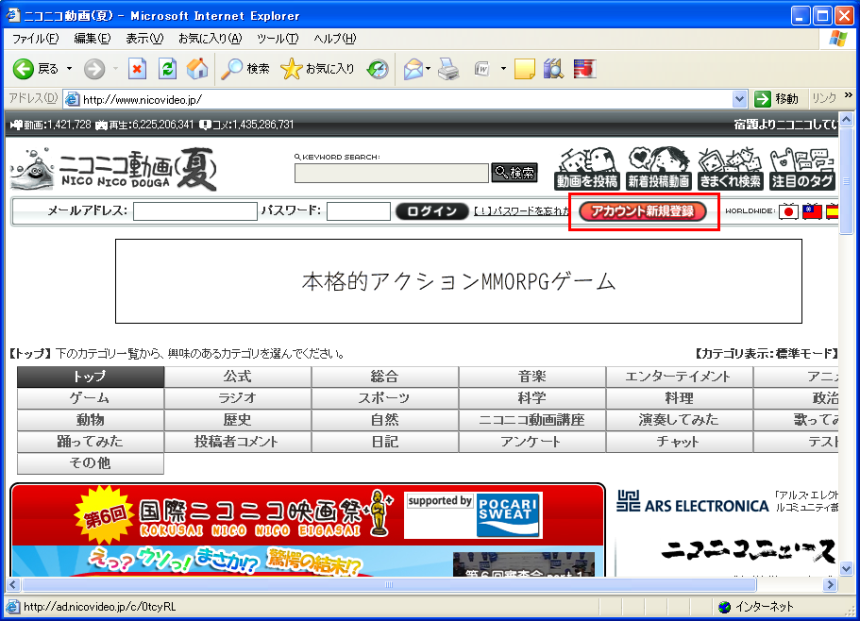The image size is (860, 621).
Task: Open Favorites (お気に入り) star button
Action: (x=317, y=69)
